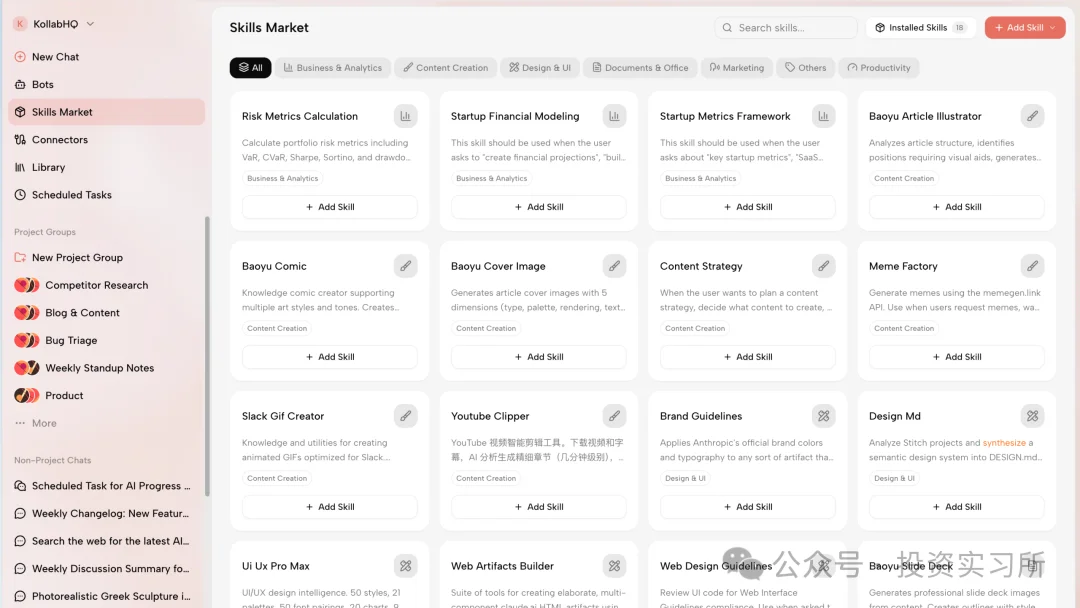Open the Installed Skills list
The height and width of the screenshot is (608, 1080).
[x=919, y=28]
